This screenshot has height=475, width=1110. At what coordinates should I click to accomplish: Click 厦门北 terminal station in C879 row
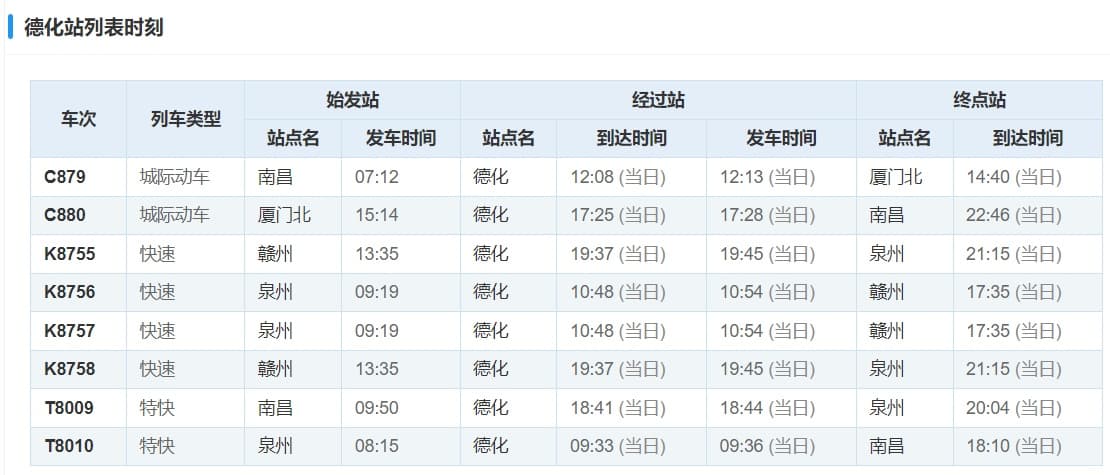pos(896,177)
